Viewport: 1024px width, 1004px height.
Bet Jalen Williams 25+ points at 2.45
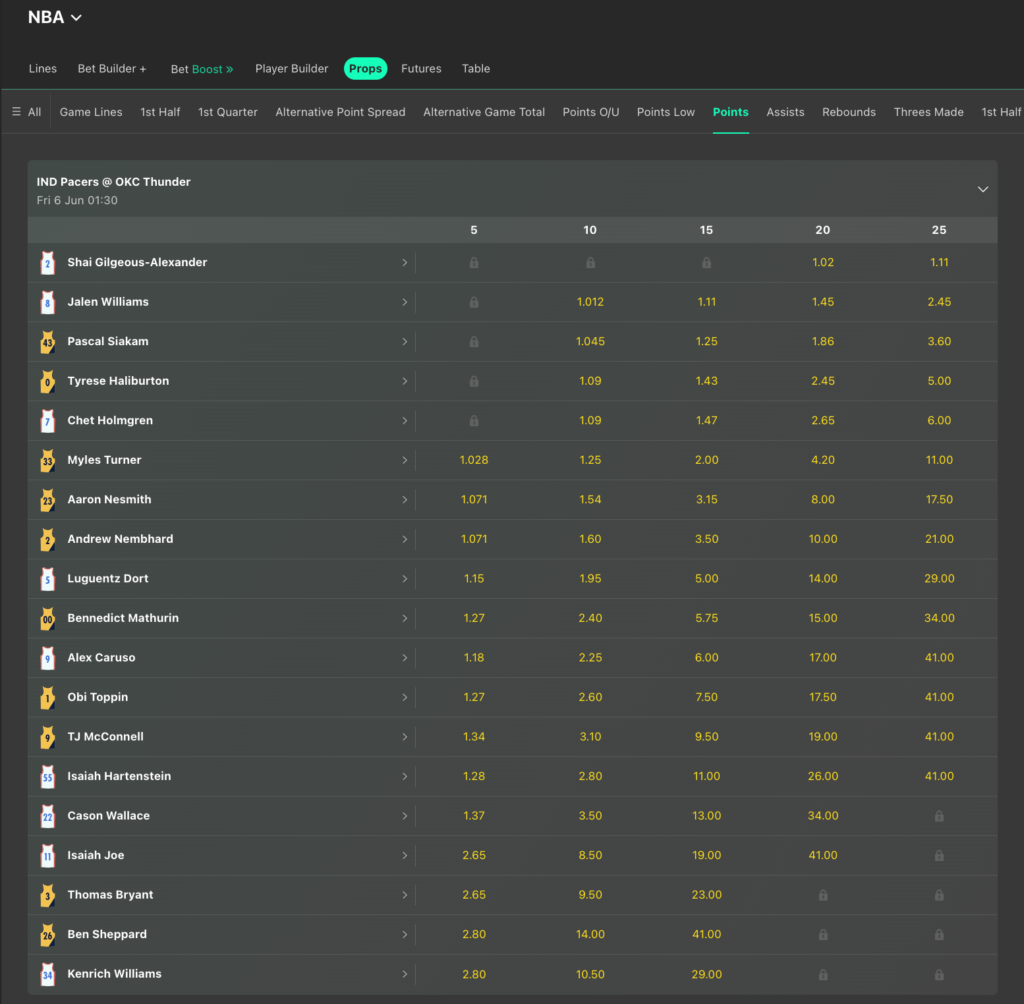pos(939,302)
